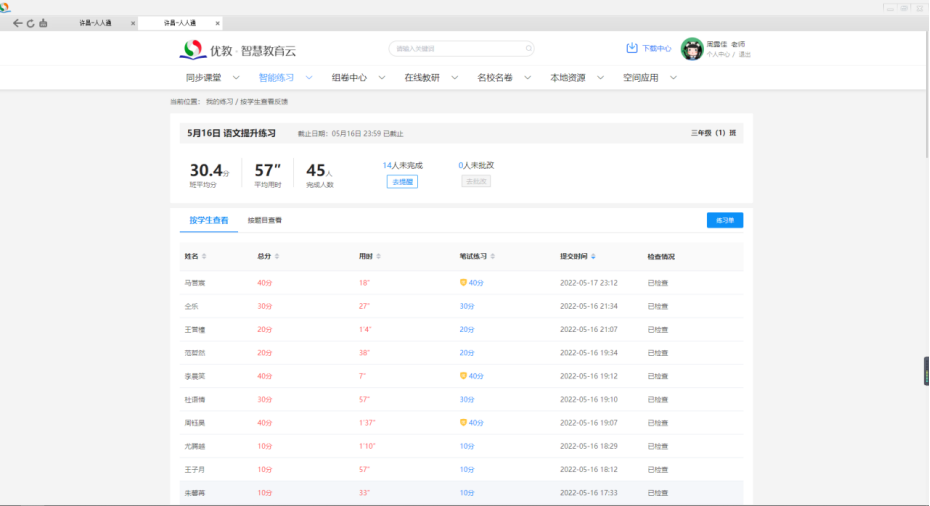The height and width of the screenshot is (506, 930).
Task: Open 我的练习 breadcrumb link
Action: [218, 102]
